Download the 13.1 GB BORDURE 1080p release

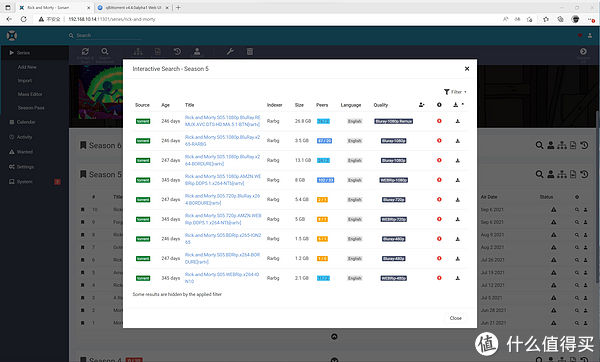click(457, 160)
